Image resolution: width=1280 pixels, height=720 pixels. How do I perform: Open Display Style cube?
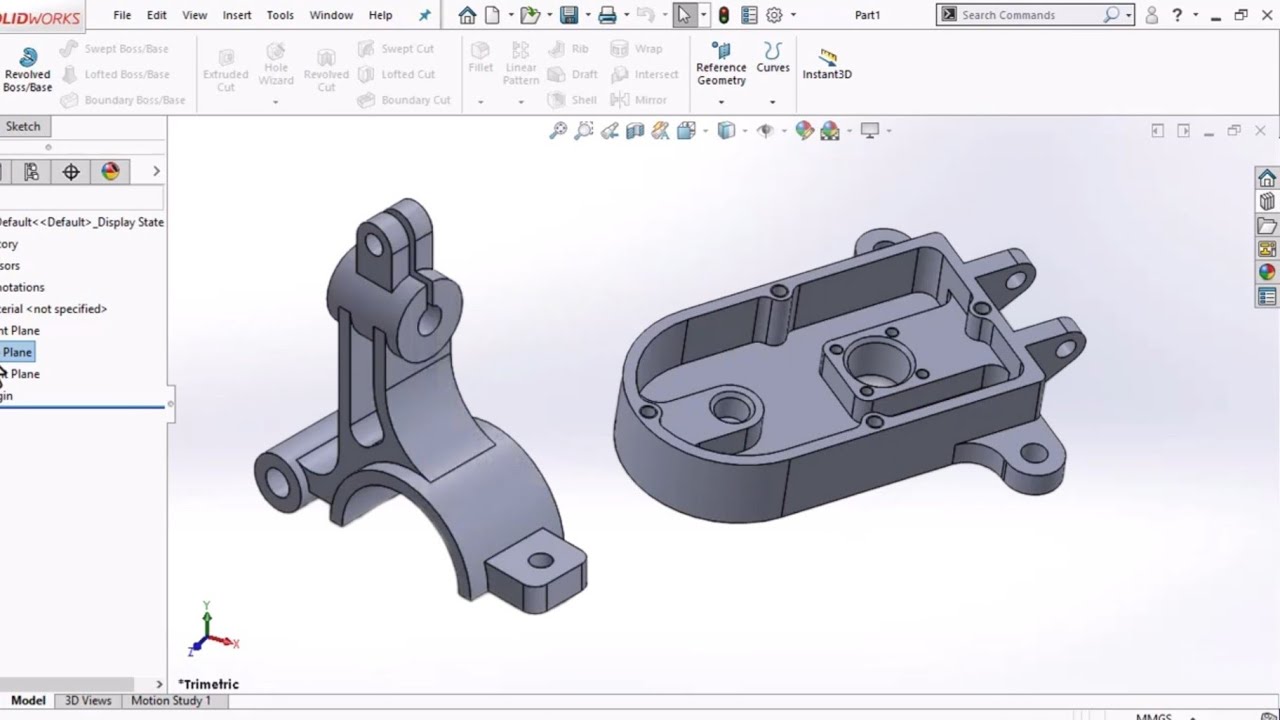click(727, 131)
